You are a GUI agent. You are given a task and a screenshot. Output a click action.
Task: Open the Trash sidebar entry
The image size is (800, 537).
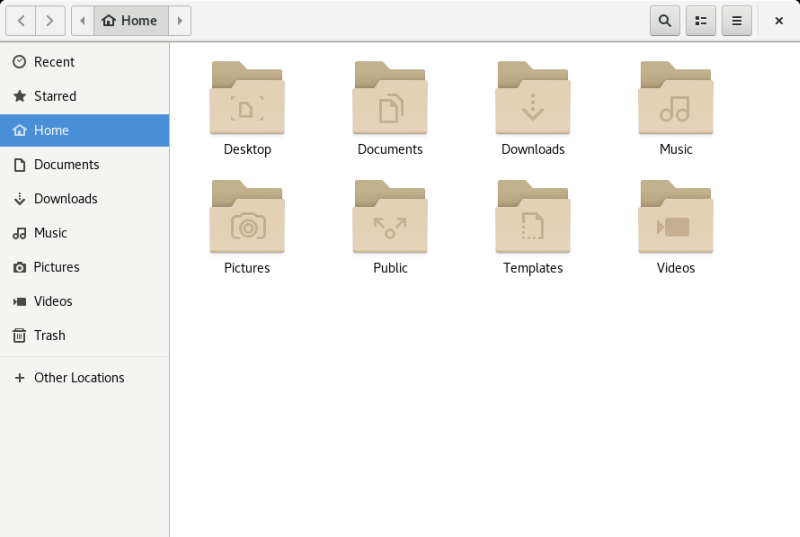pyautogui.click(x=49, y=335)
